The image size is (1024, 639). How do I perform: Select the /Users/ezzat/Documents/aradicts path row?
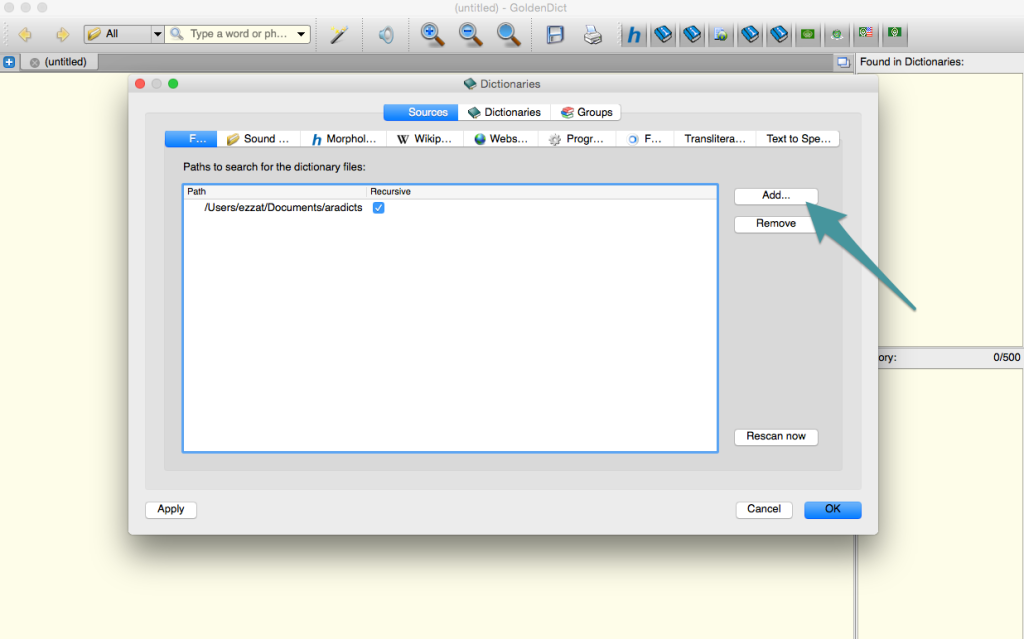pyautogui.click(x=450, y=208)
